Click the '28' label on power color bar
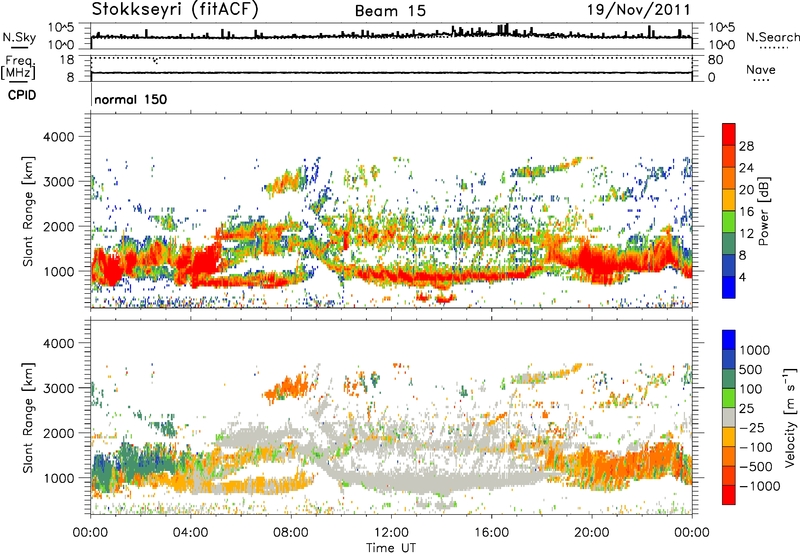800x554 pixels. [x=746, y=146]
